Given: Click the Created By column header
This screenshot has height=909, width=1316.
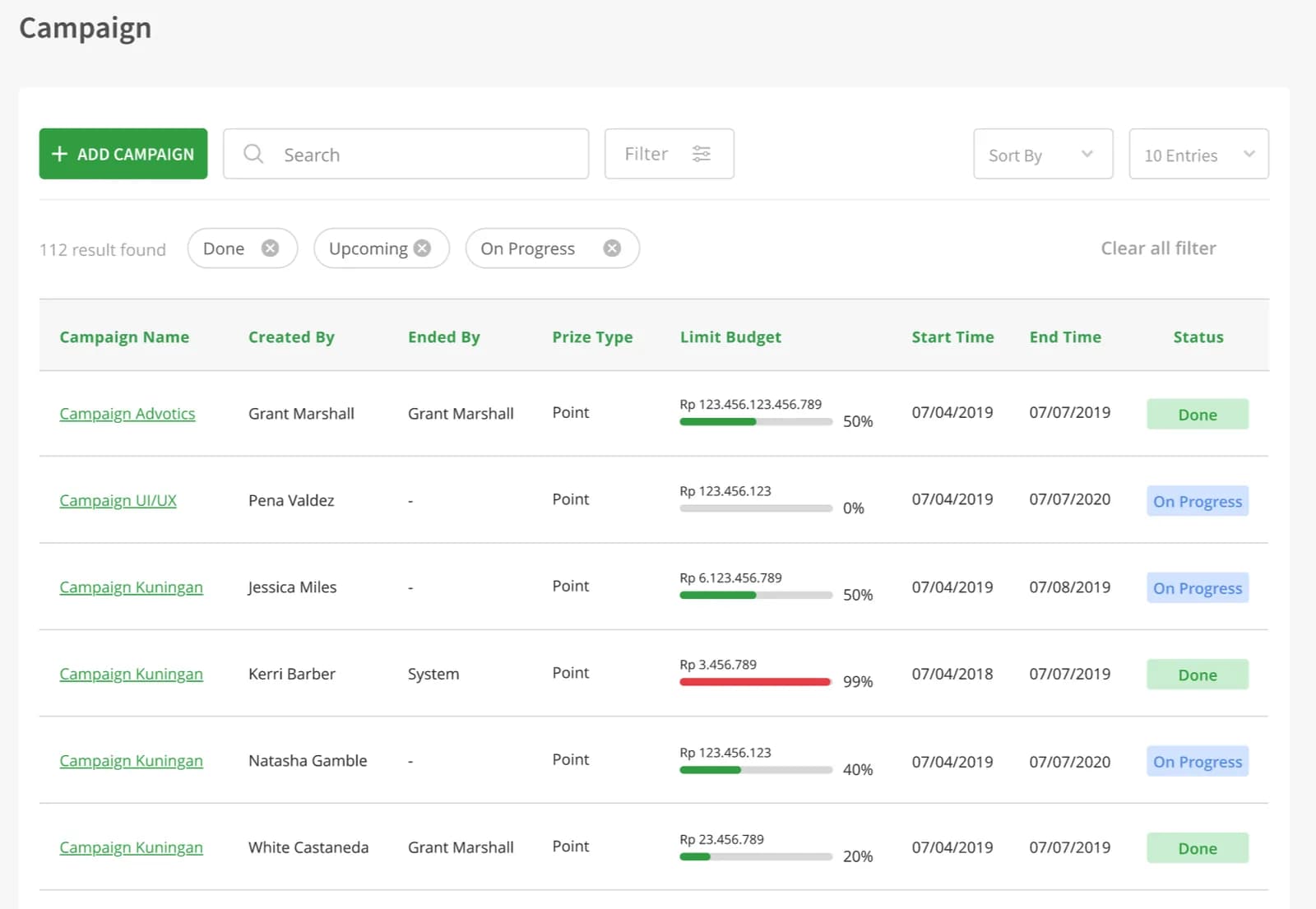Looking at the screenshot, I should (x=291, y=337).
